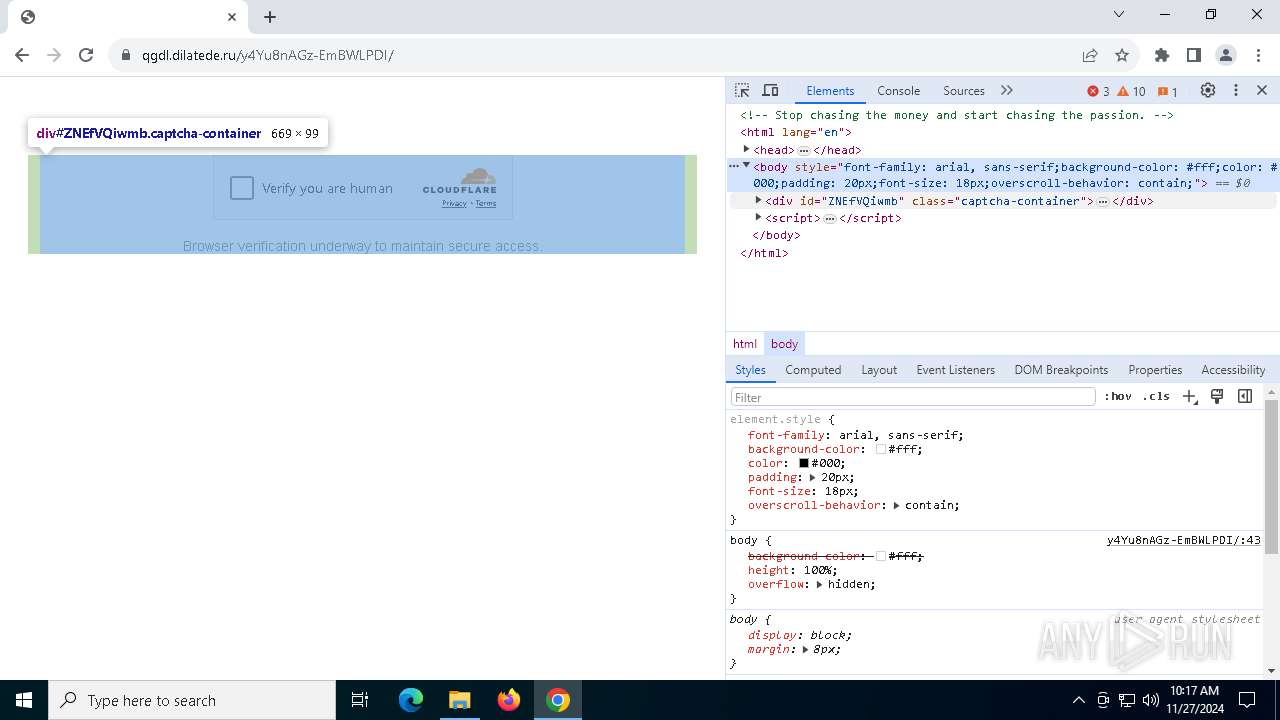Viewport: 1280px width, 720px height.
Task: Click the share page icon in the address bar
Action: (x=1090, y=55)
